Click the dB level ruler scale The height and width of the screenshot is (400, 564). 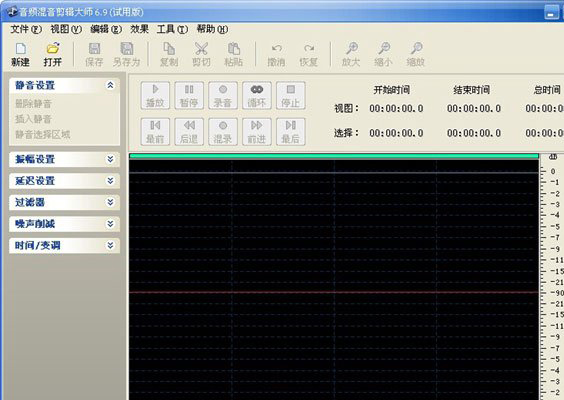[552, 277]
